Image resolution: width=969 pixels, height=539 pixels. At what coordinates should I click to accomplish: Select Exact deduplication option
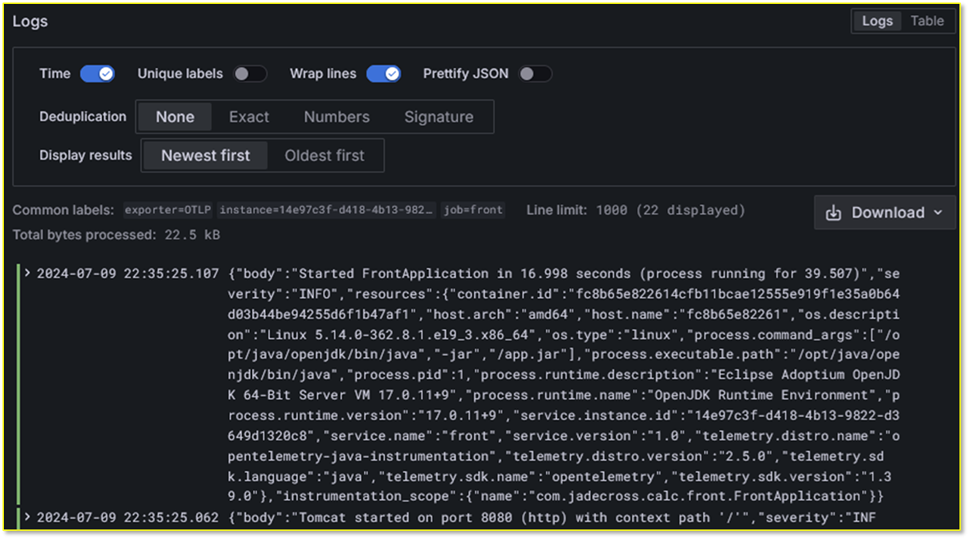pyautogui.click(x=249, y=117)
